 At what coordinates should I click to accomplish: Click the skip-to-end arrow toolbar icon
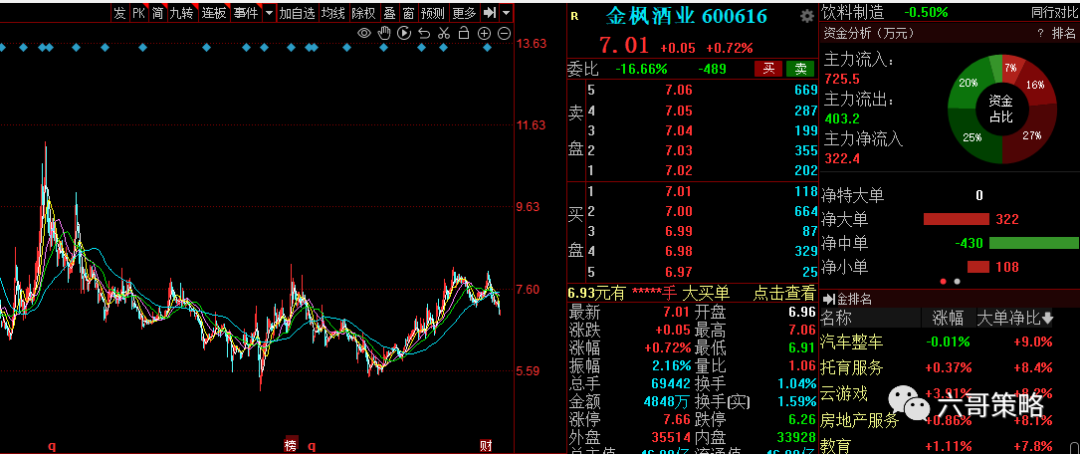click(x=490, y=13)
